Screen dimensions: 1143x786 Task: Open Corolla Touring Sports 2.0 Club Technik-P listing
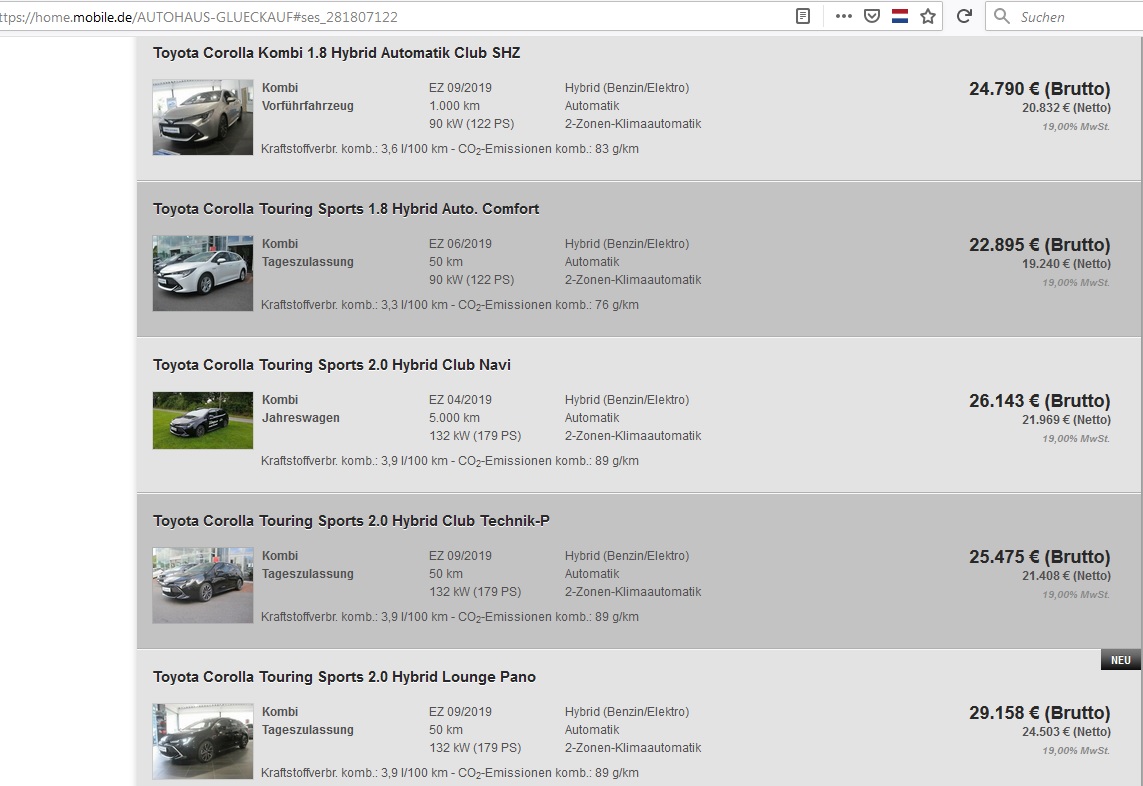point(351,521)
